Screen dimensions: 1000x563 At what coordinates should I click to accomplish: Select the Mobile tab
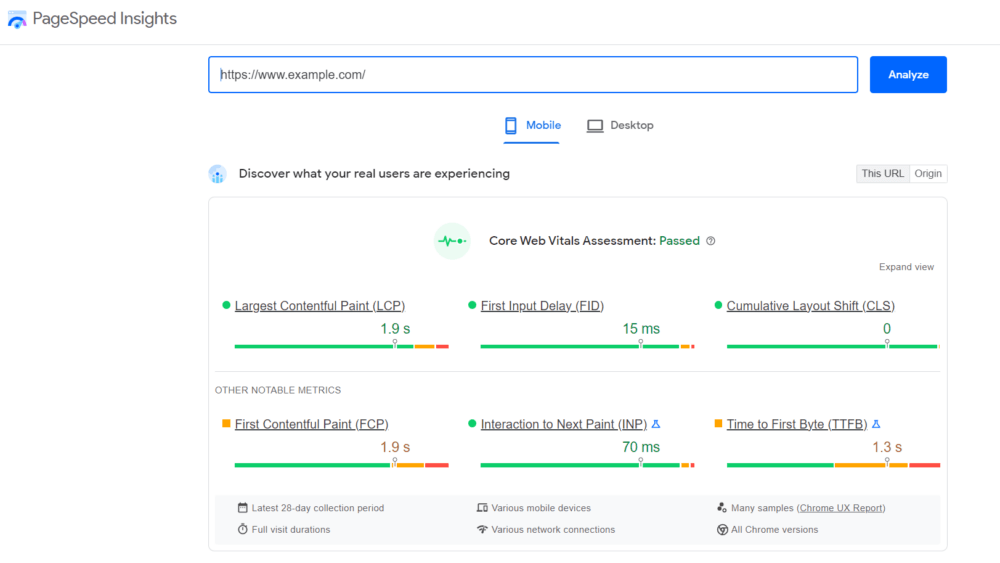pos(532,126)
